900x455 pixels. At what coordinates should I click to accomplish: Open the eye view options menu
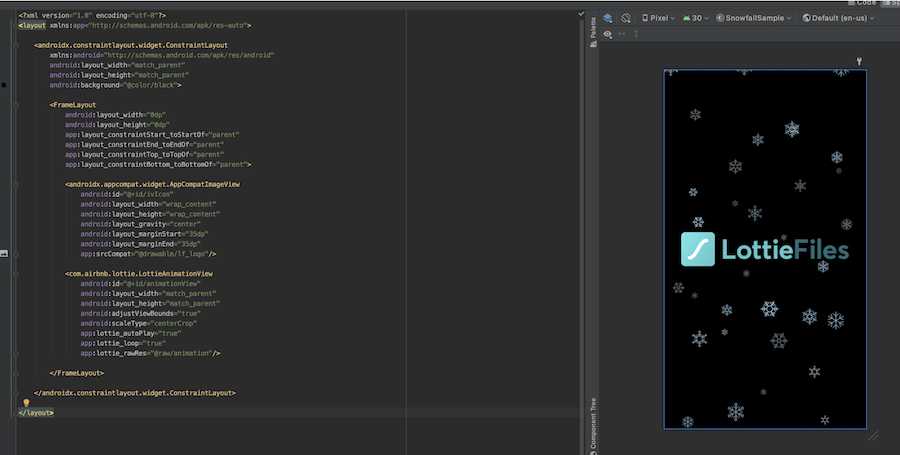[x=608, y=34]
